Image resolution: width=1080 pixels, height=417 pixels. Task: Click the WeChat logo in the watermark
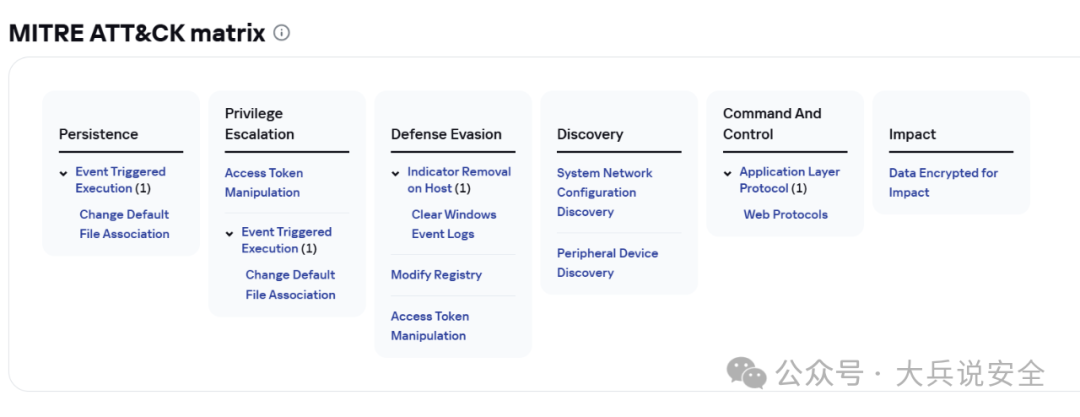(747, 373)
